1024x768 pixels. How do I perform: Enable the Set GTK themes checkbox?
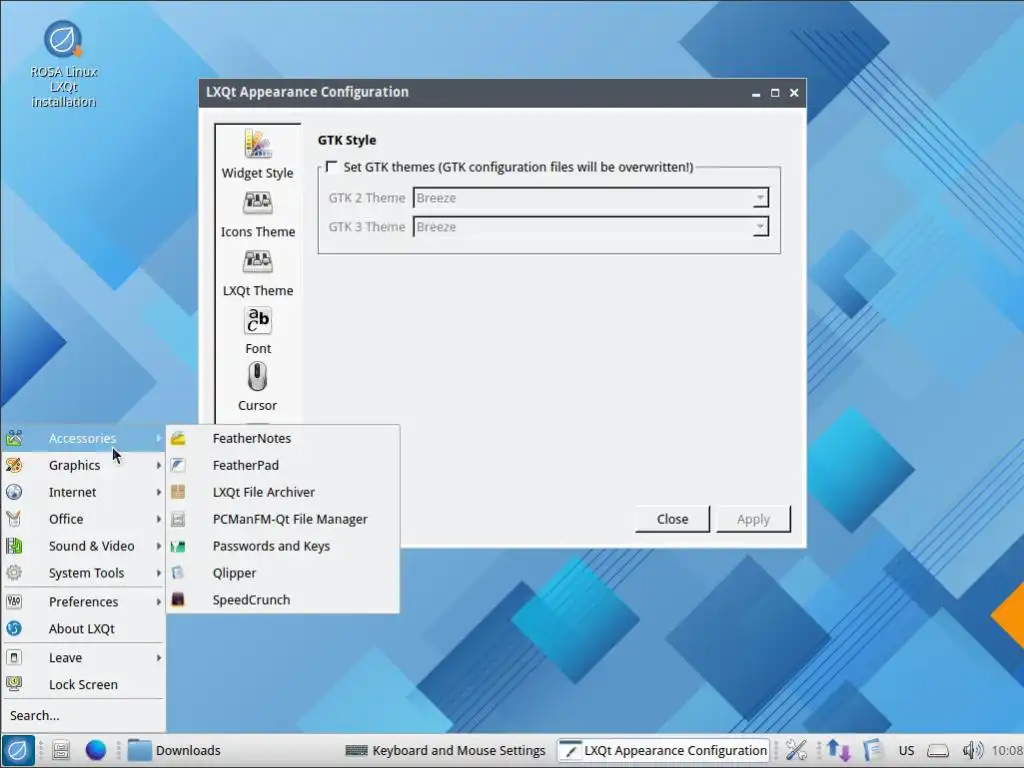[x=332, y=167]
